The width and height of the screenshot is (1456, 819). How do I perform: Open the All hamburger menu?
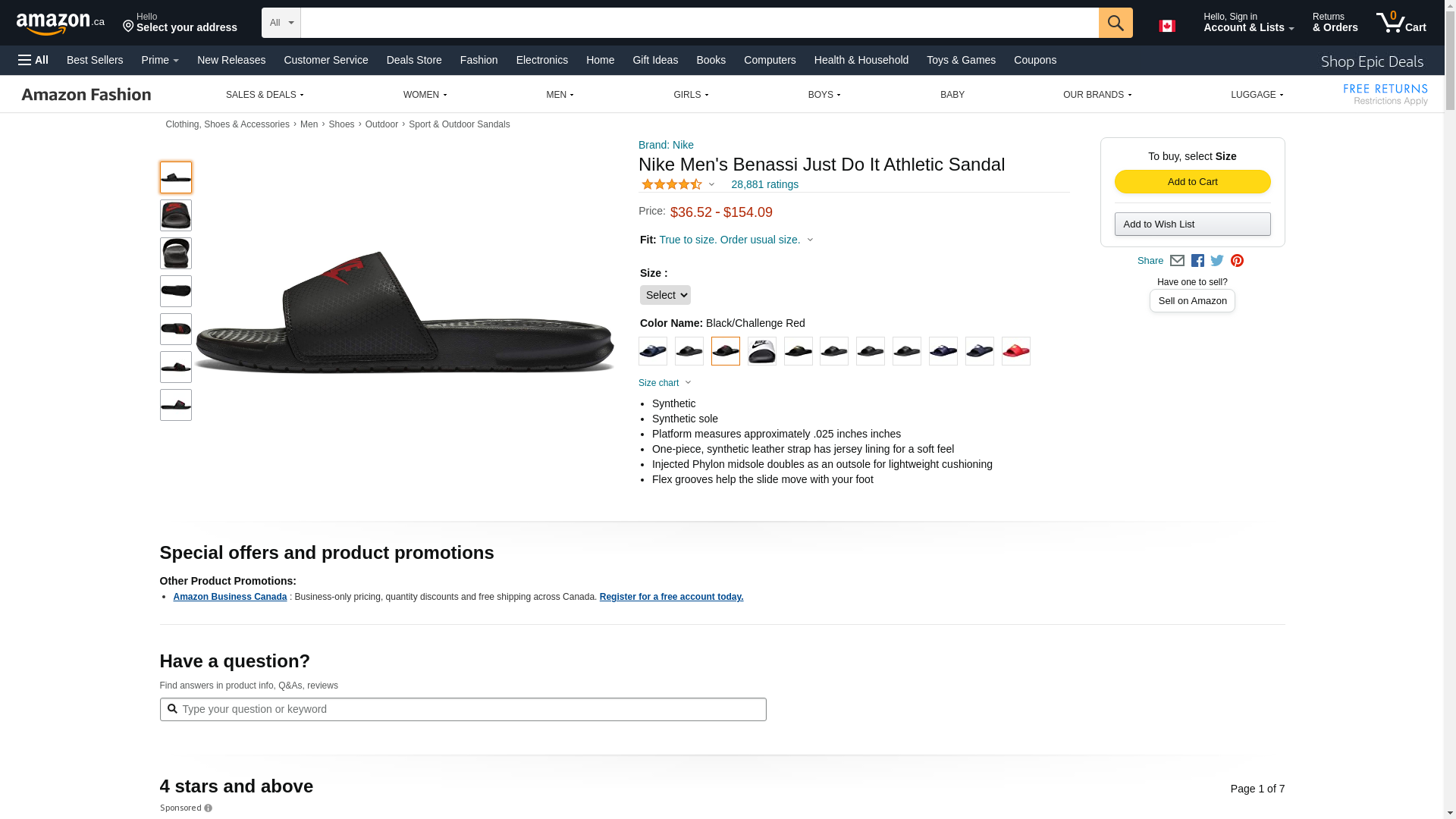coord(33,60)
